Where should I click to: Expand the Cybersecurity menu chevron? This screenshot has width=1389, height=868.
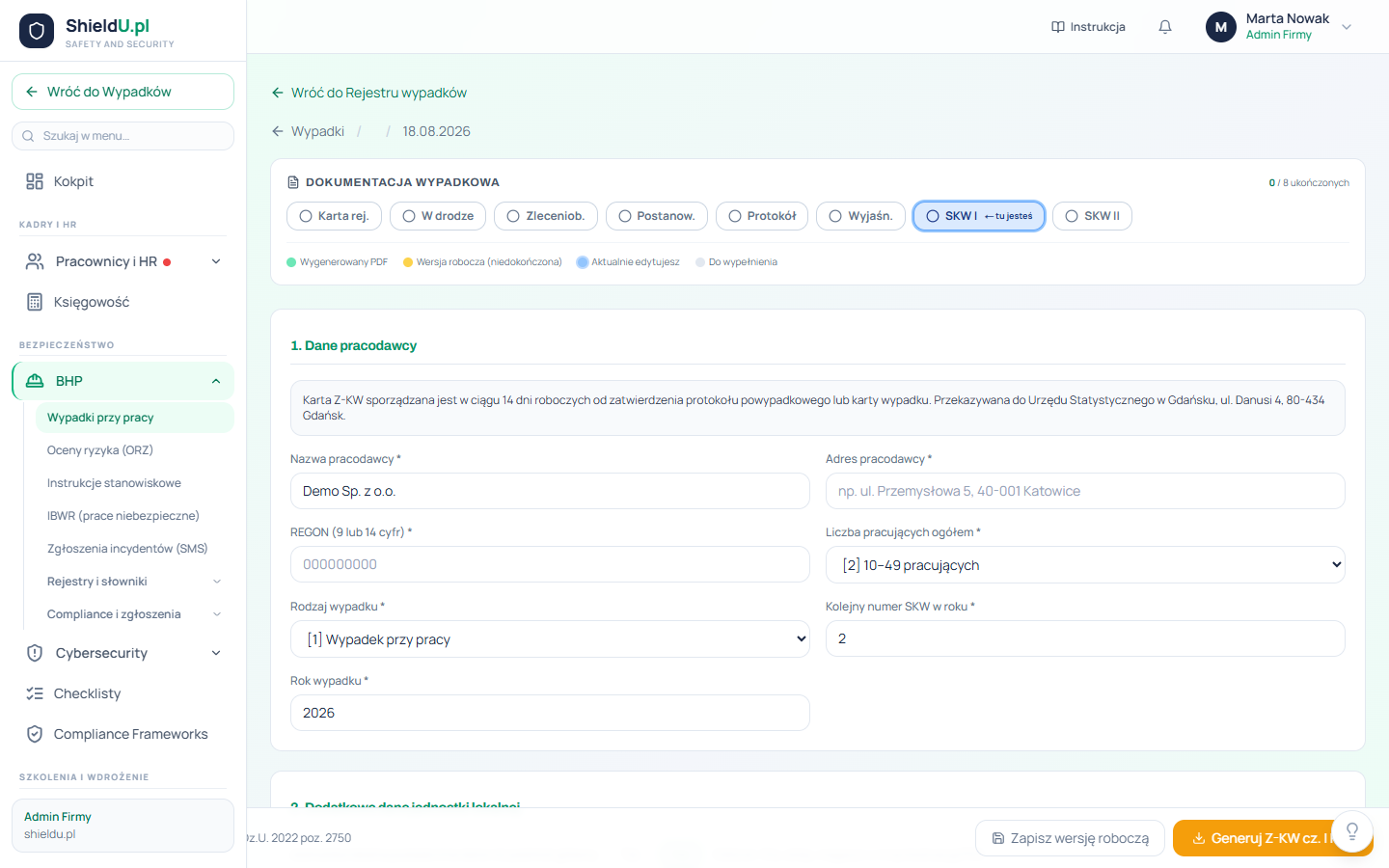point(216,653)
